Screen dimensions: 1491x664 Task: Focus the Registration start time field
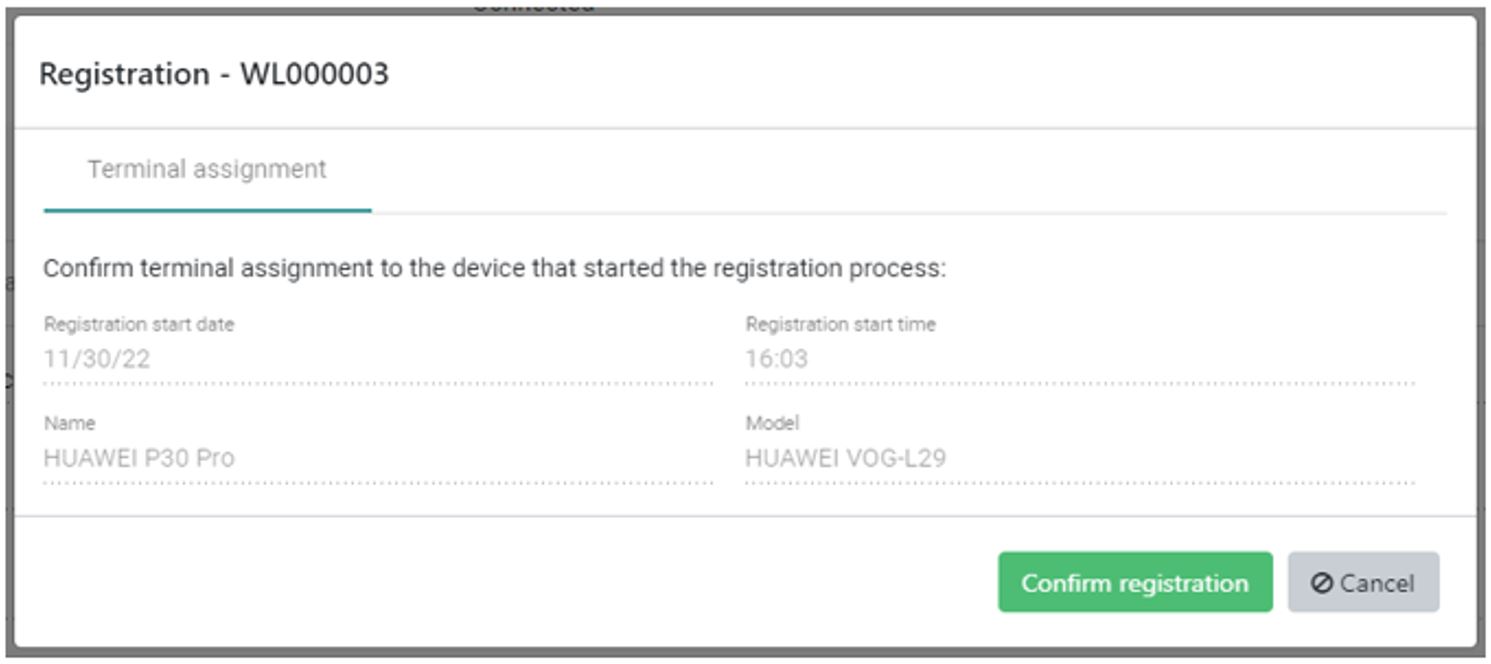coord(1079,359)
